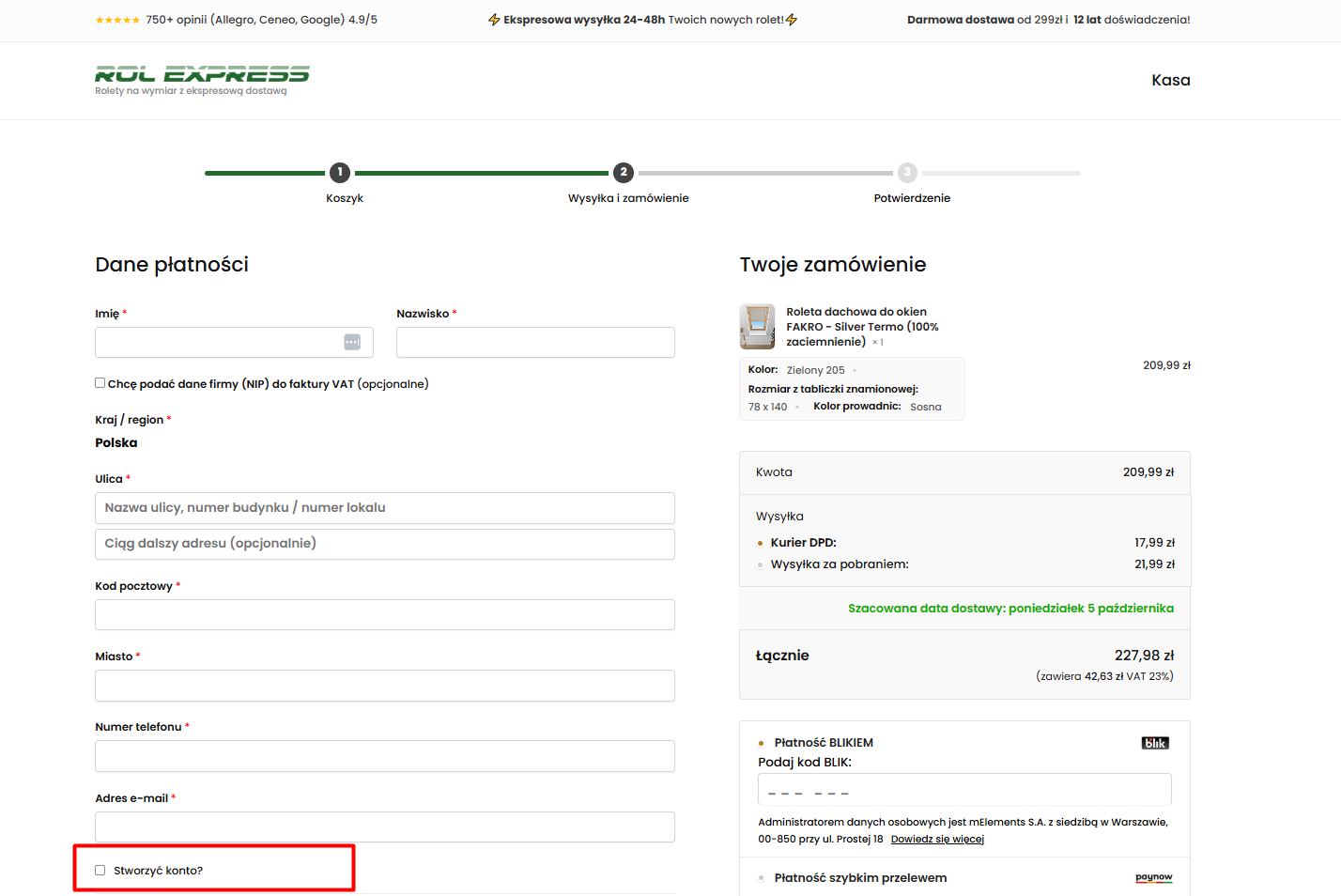Click the Roleta dachowa FAKRO product name
Screen dimensions: 1341x896
862,327
